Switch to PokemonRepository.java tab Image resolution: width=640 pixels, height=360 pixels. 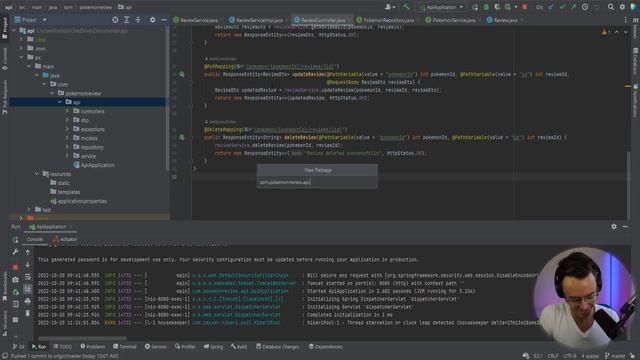tap(388, 20)
